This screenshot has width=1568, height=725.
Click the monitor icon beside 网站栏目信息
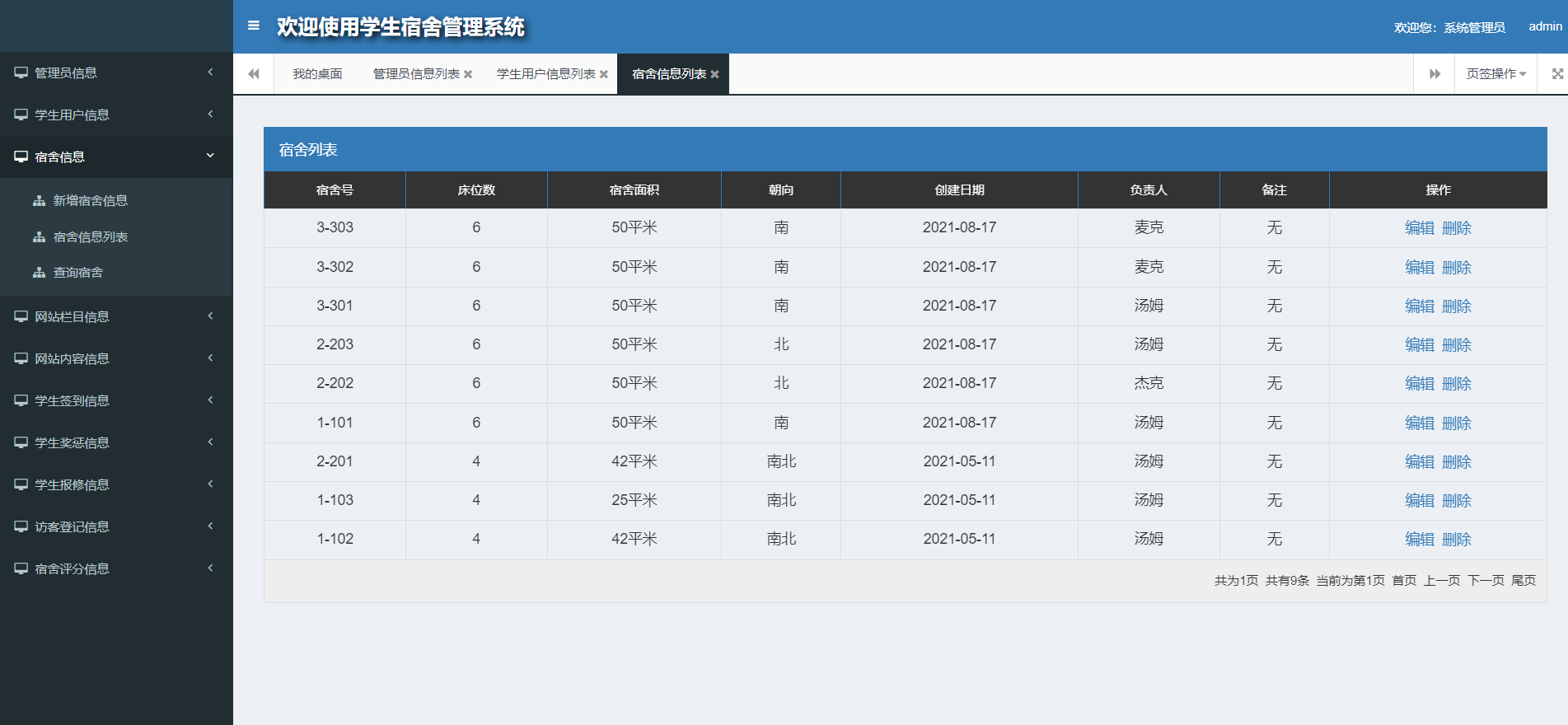pyautogui.click(x=21, y=316)
